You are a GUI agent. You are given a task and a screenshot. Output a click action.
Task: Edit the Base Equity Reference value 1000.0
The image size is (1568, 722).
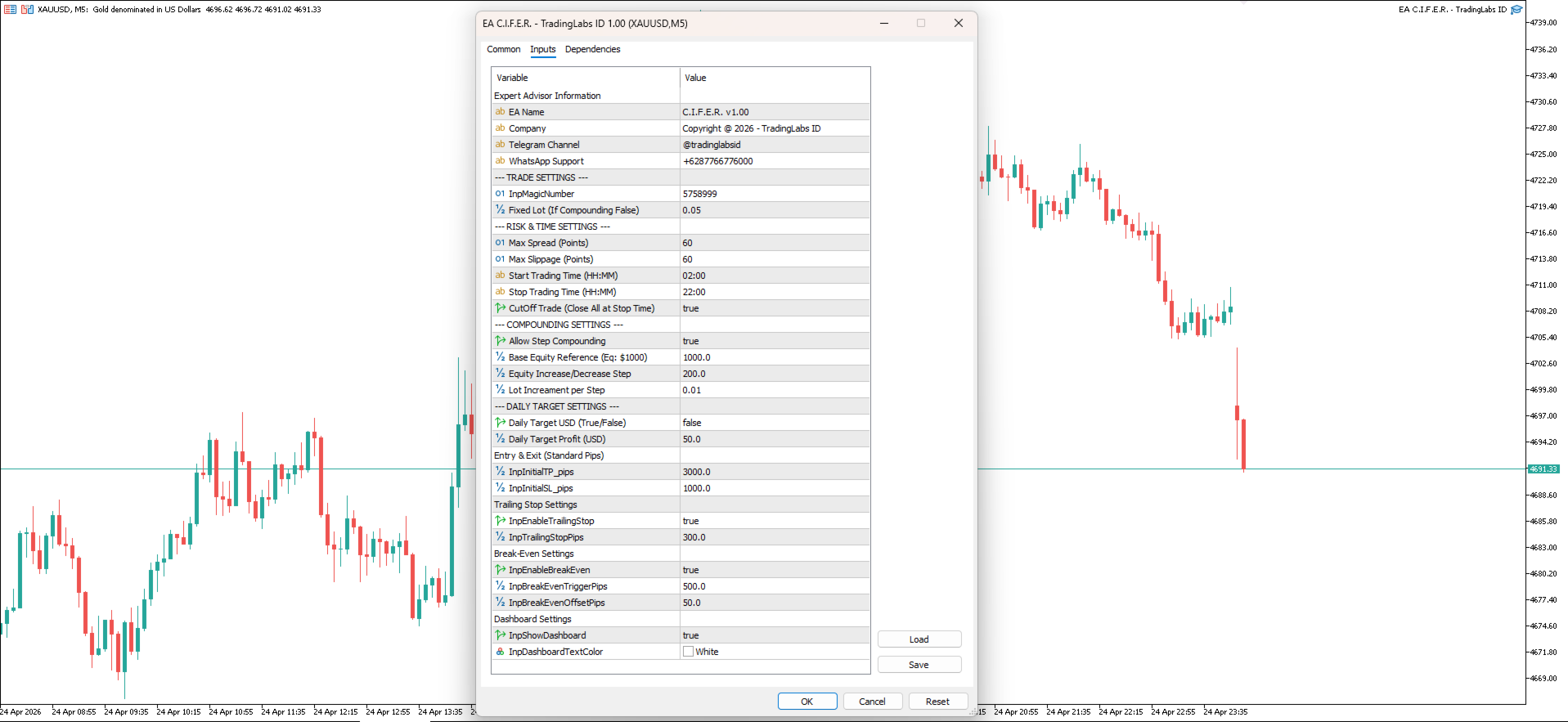click(x=774, y=357)
